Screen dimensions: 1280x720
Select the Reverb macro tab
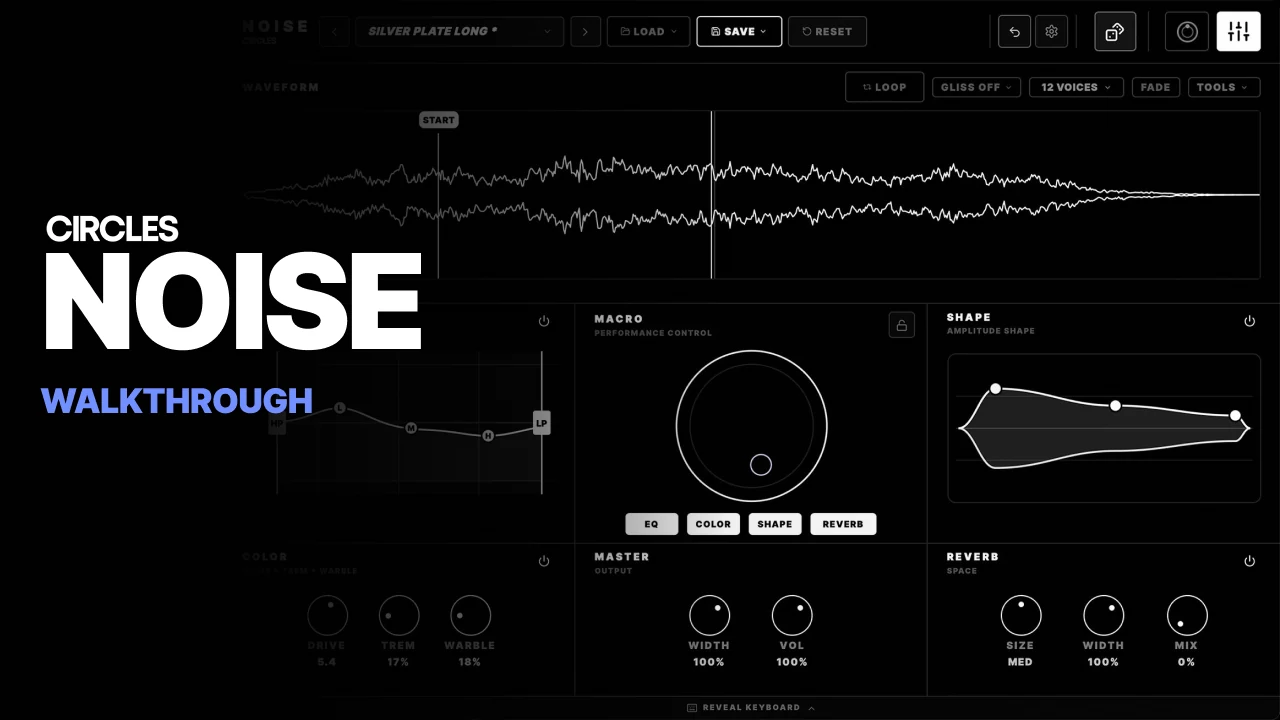[x=843, y=524]
